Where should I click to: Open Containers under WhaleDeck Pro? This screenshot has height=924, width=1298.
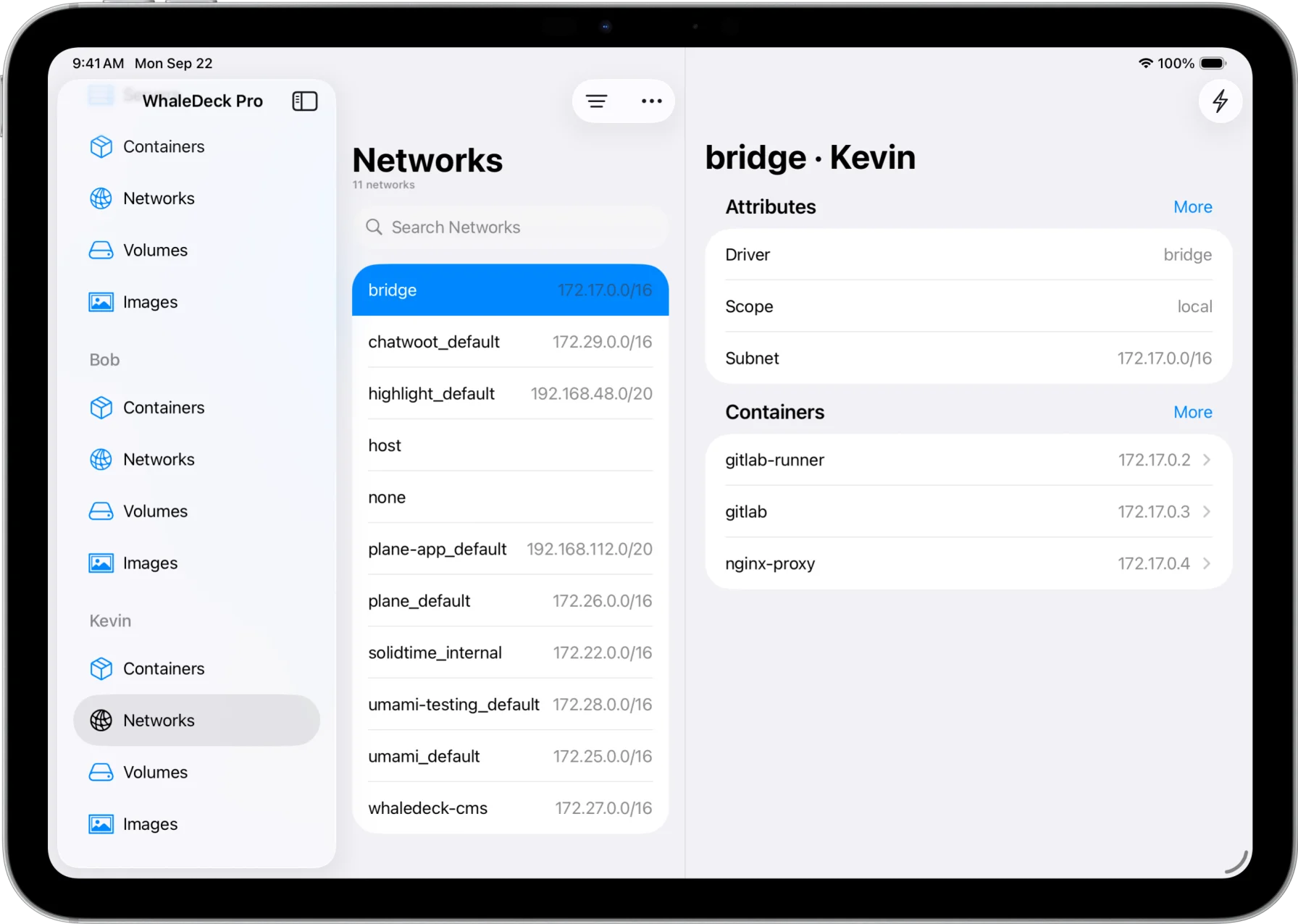pos(164,146)
